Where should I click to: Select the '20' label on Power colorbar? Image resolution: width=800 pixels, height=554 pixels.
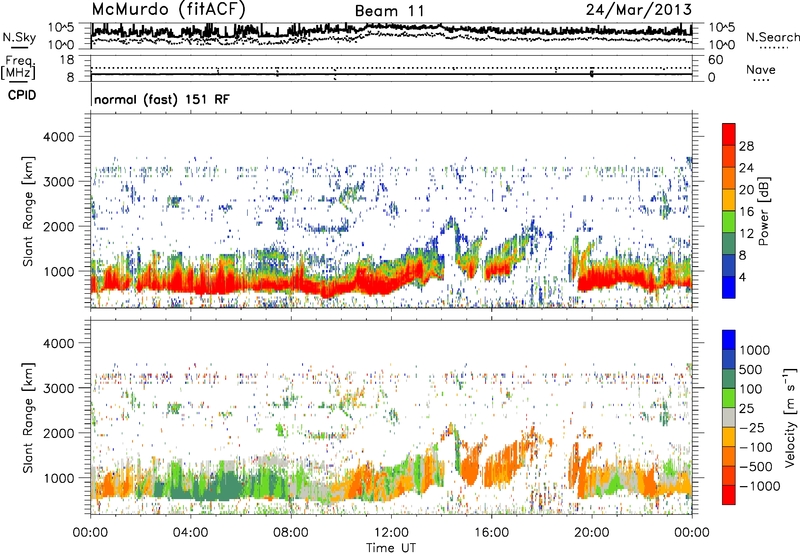tap(746, 190)
